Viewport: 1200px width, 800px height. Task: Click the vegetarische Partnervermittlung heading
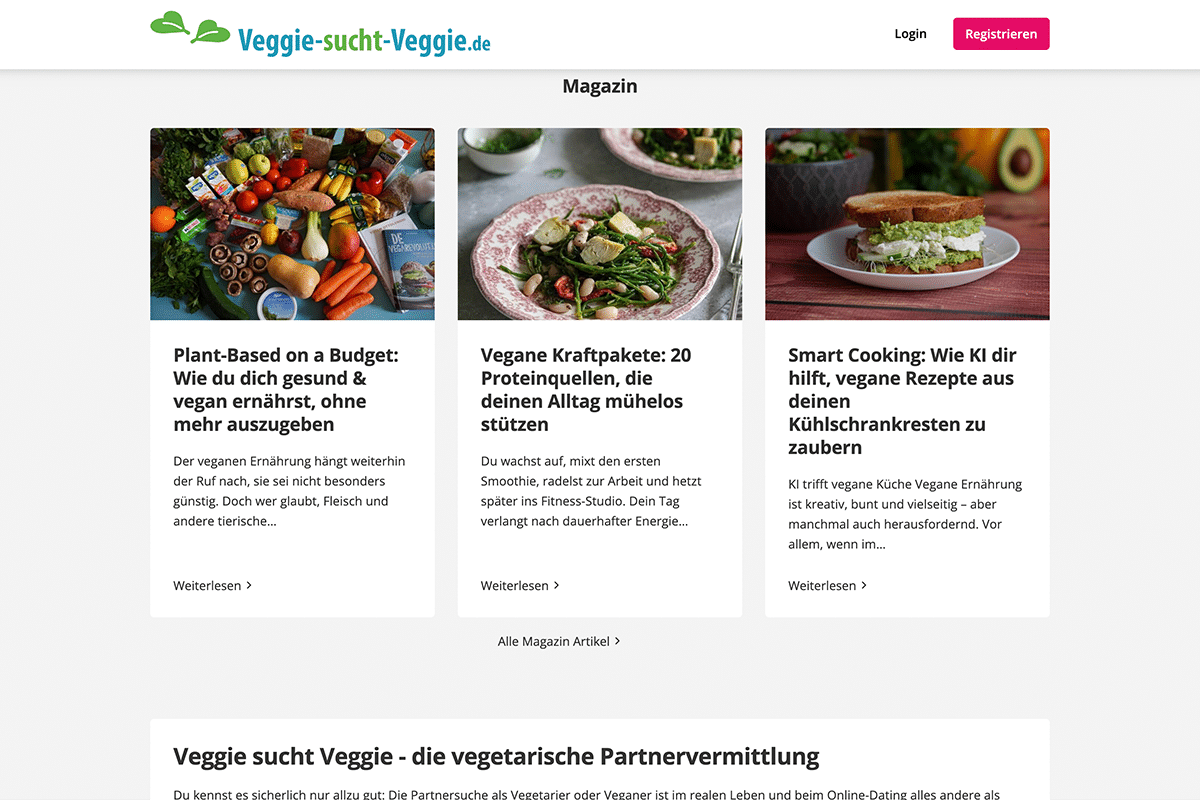[496, 756]
